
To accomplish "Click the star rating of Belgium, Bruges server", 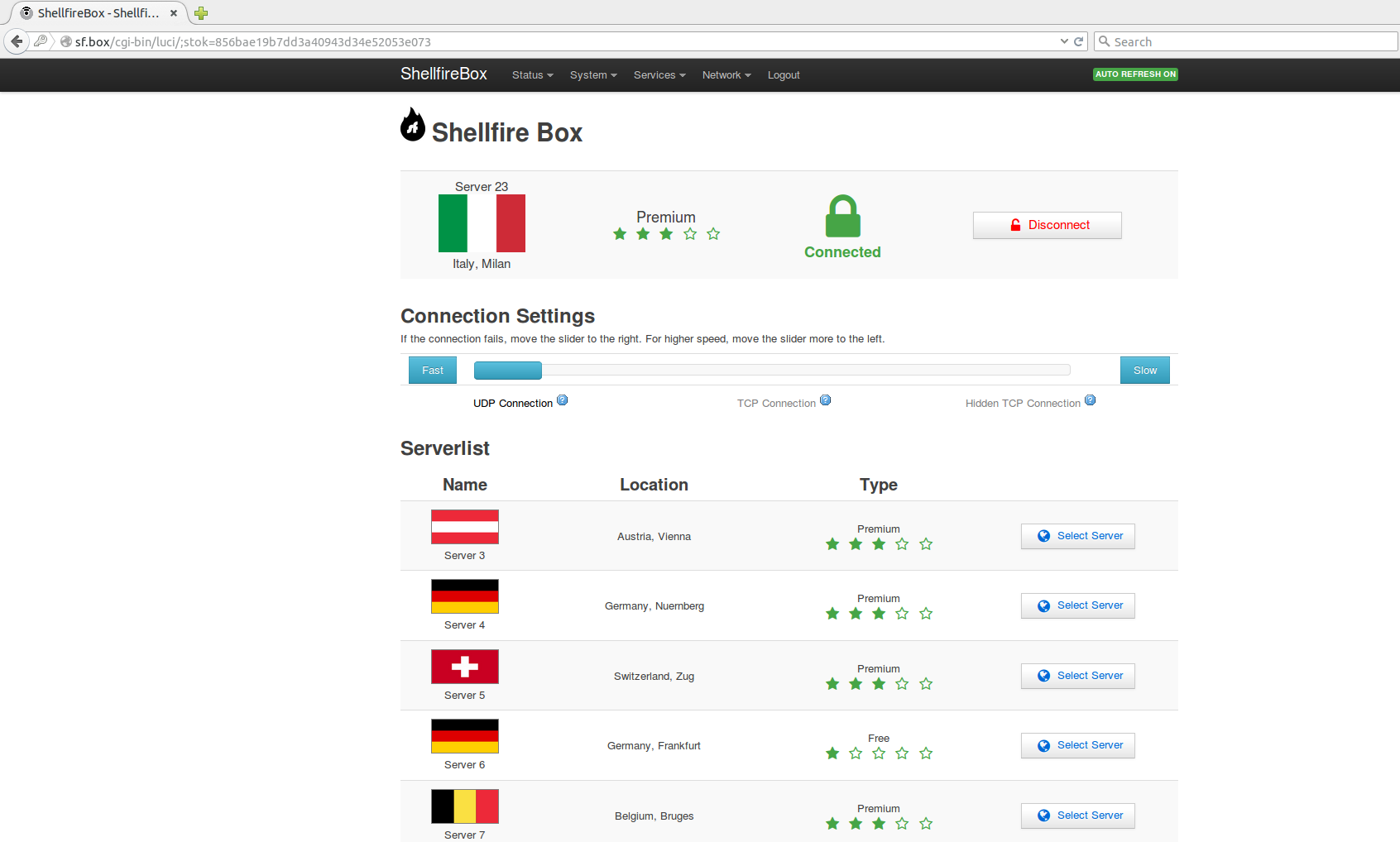I will (x=879, y=824).
